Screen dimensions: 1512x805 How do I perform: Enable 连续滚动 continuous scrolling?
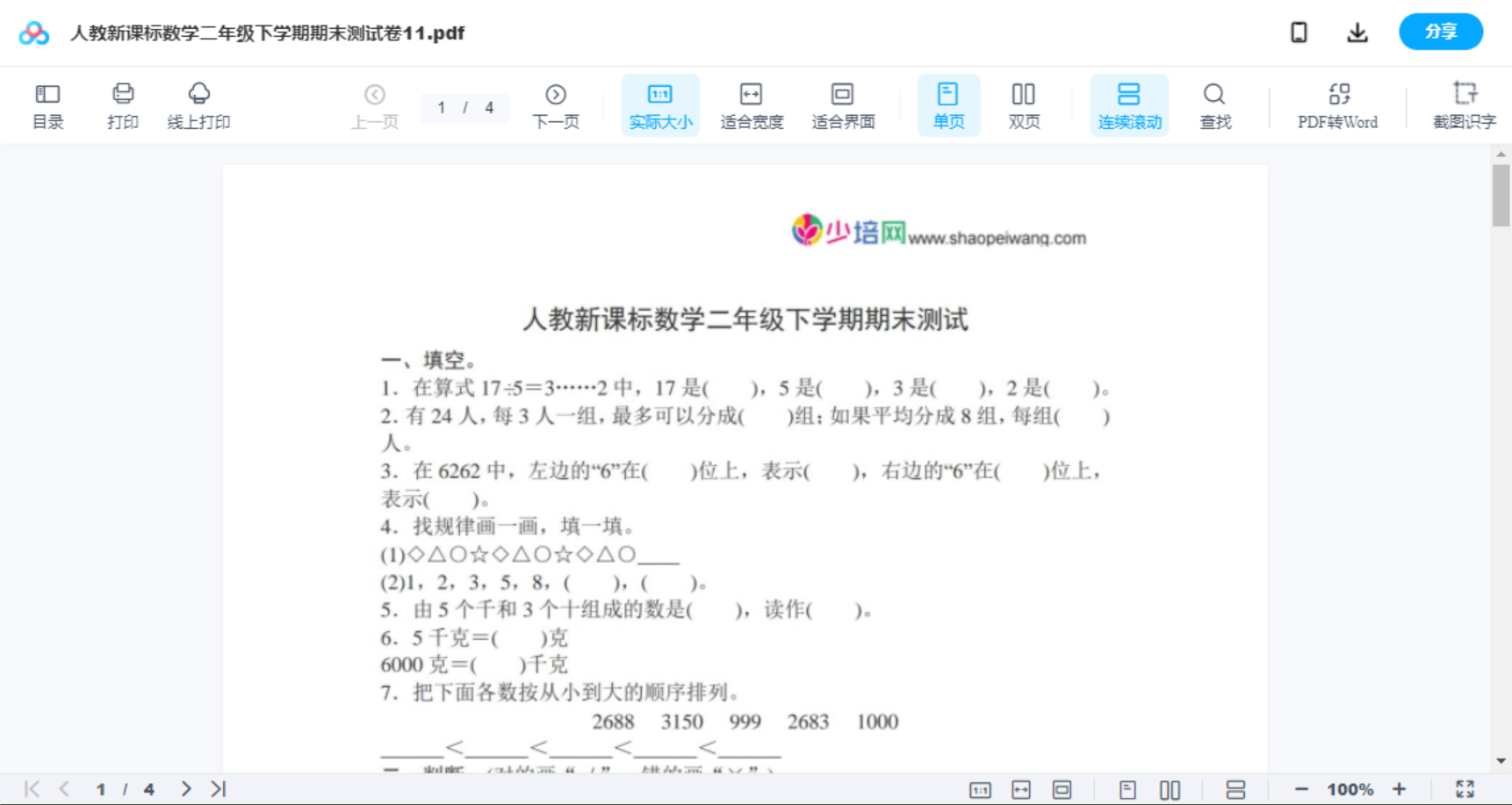pos(1128,104)
